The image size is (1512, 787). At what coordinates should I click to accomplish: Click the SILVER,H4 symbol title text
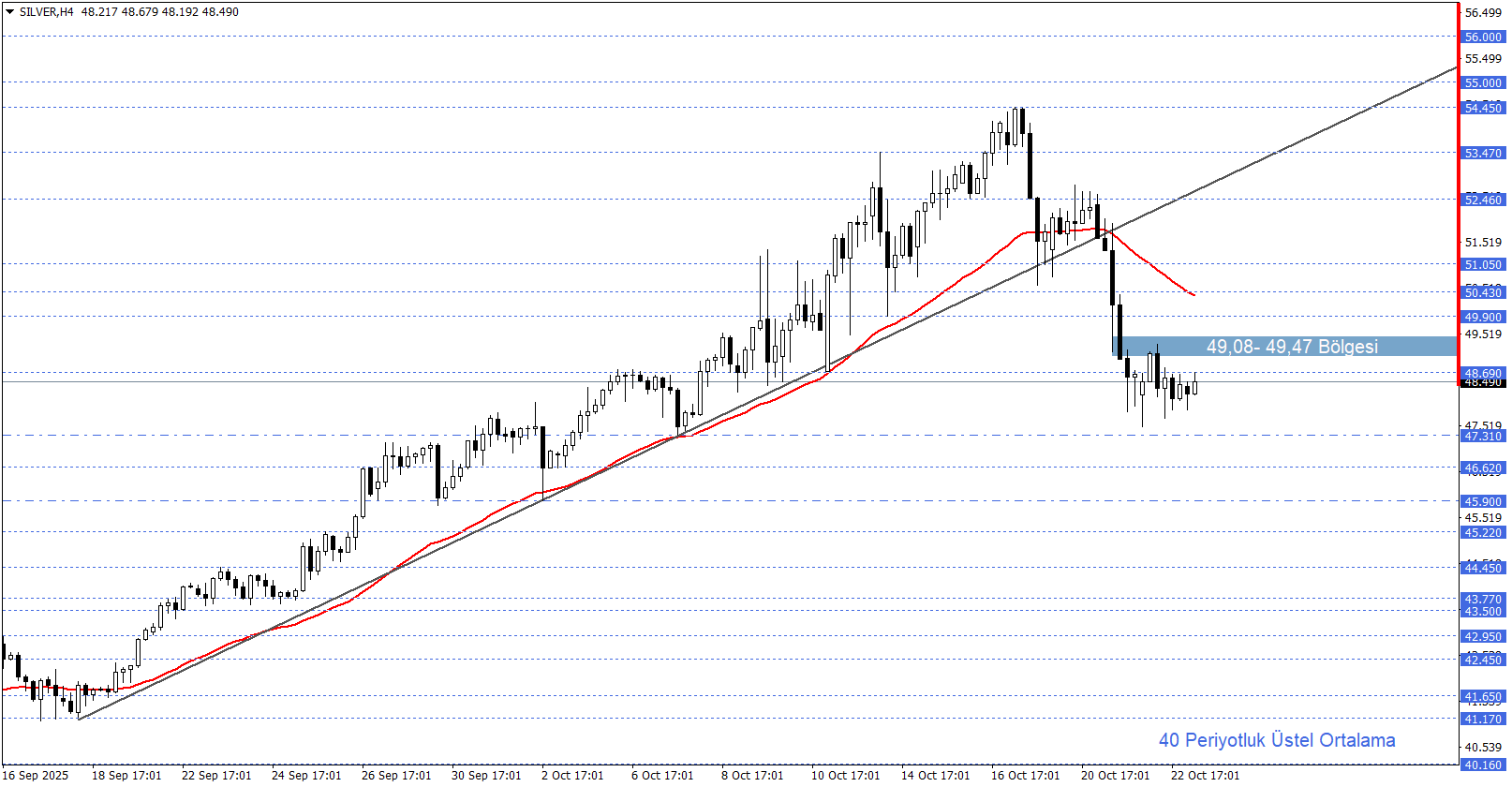46,12
